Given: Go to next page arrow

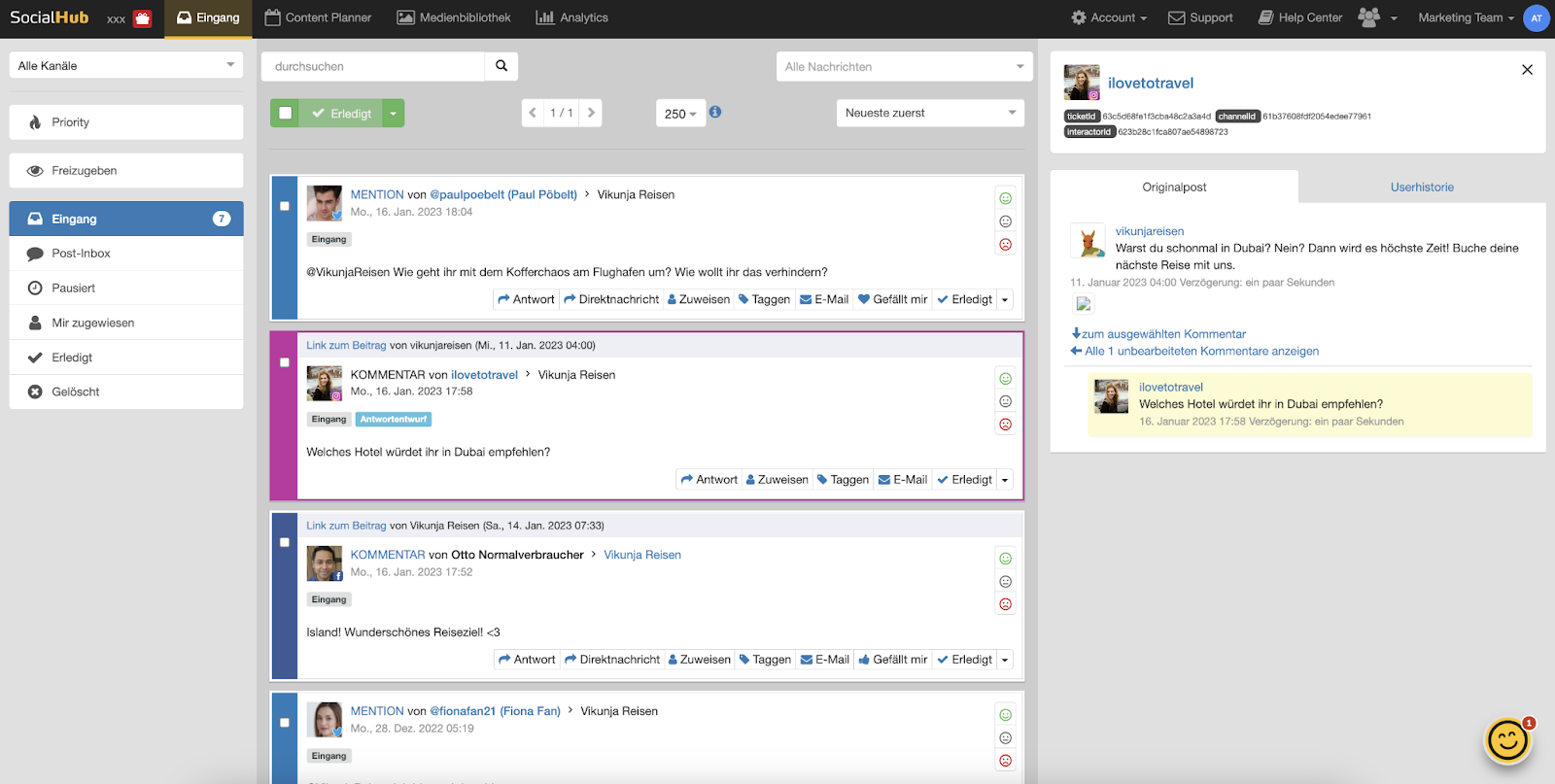Looking at the screenshot, I should (x=591, y=113).
